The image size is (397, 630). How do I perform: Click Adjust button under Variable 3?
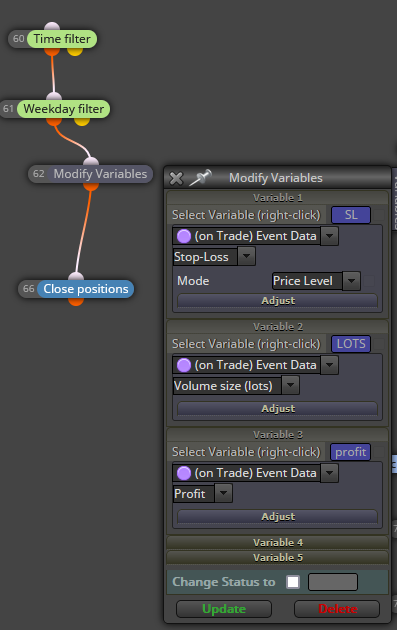coord(278,517)
